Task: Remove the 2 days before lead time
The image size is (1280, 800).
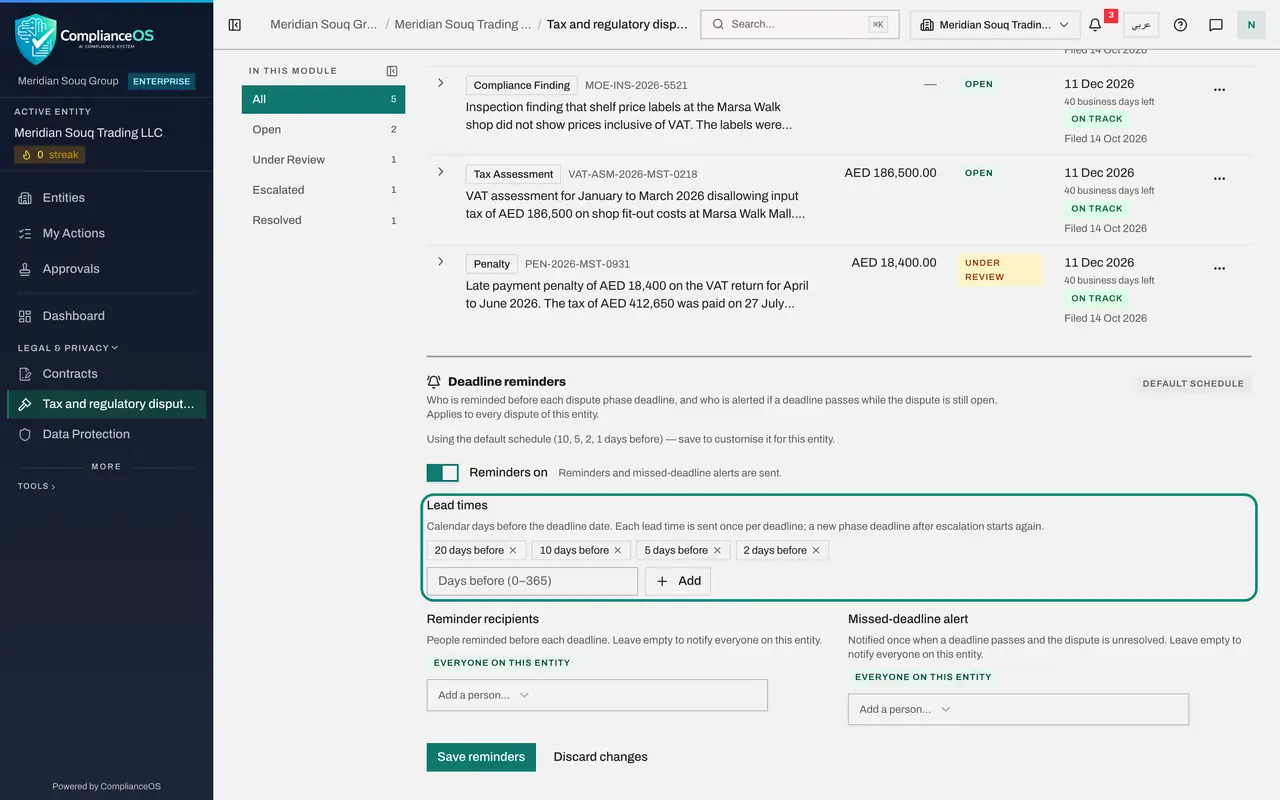Action: pos(816,550)
